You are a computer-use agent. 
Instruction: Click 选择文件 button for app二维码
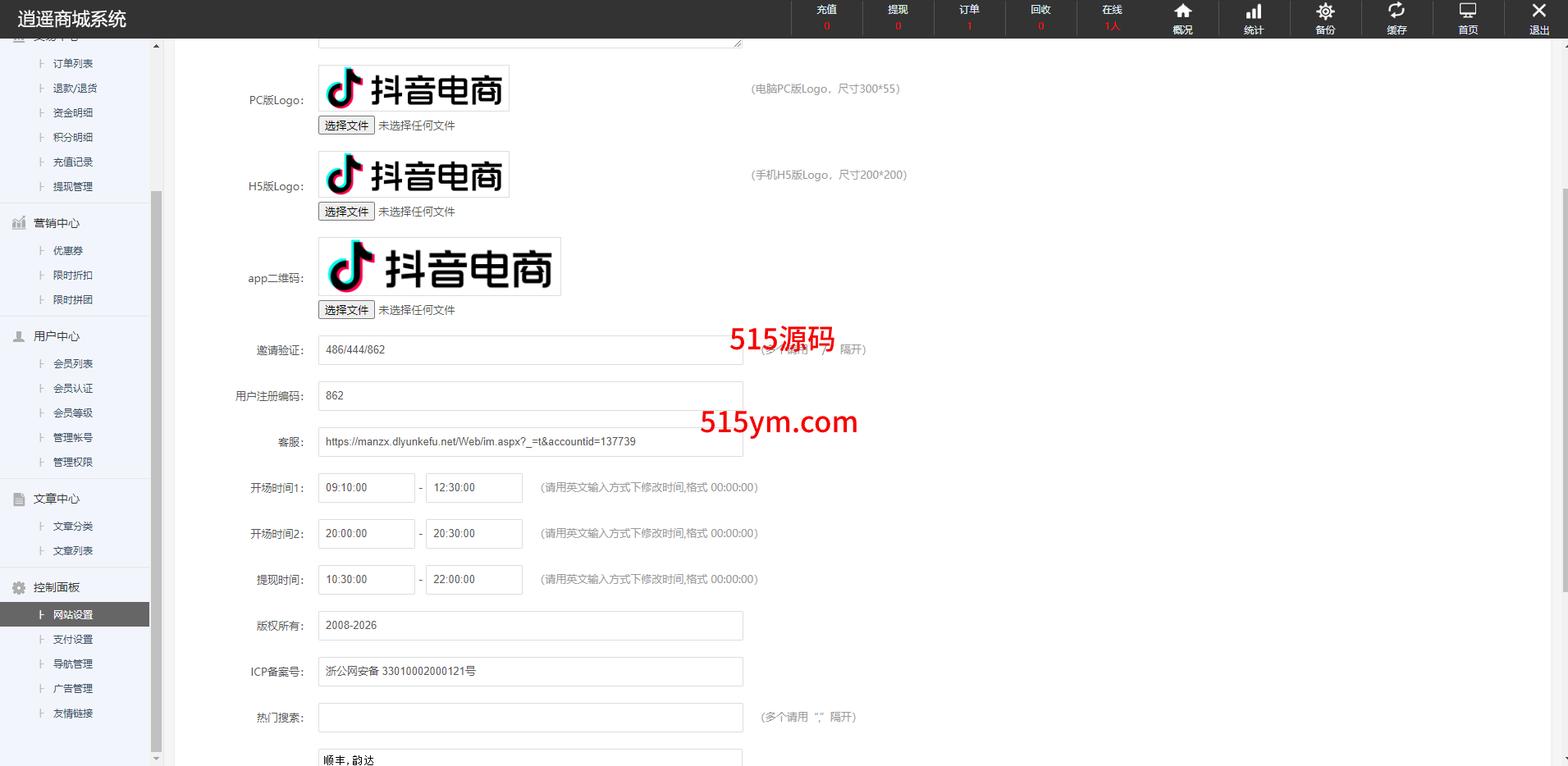pos(346,310)
